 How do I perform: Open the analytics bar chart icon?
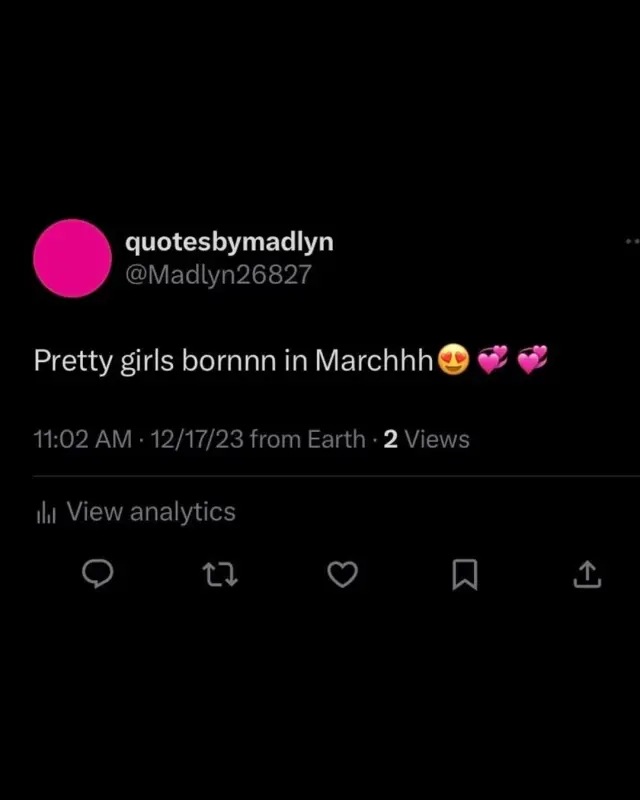[x=46, y=512]
